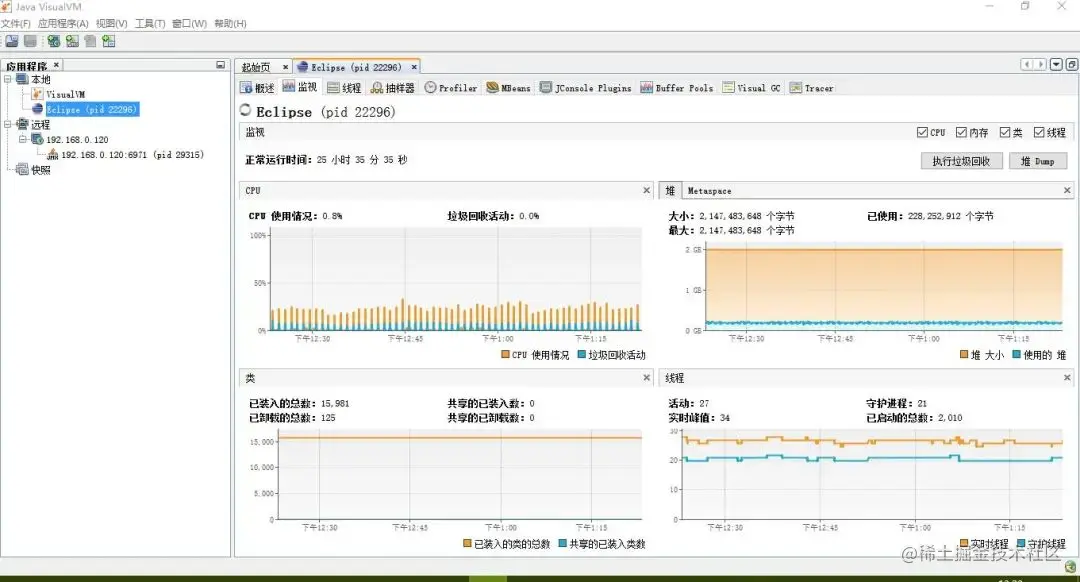Open the 文件(F) menu
The width and height of the screenshot is (1080, 582).
pos(15,23)
